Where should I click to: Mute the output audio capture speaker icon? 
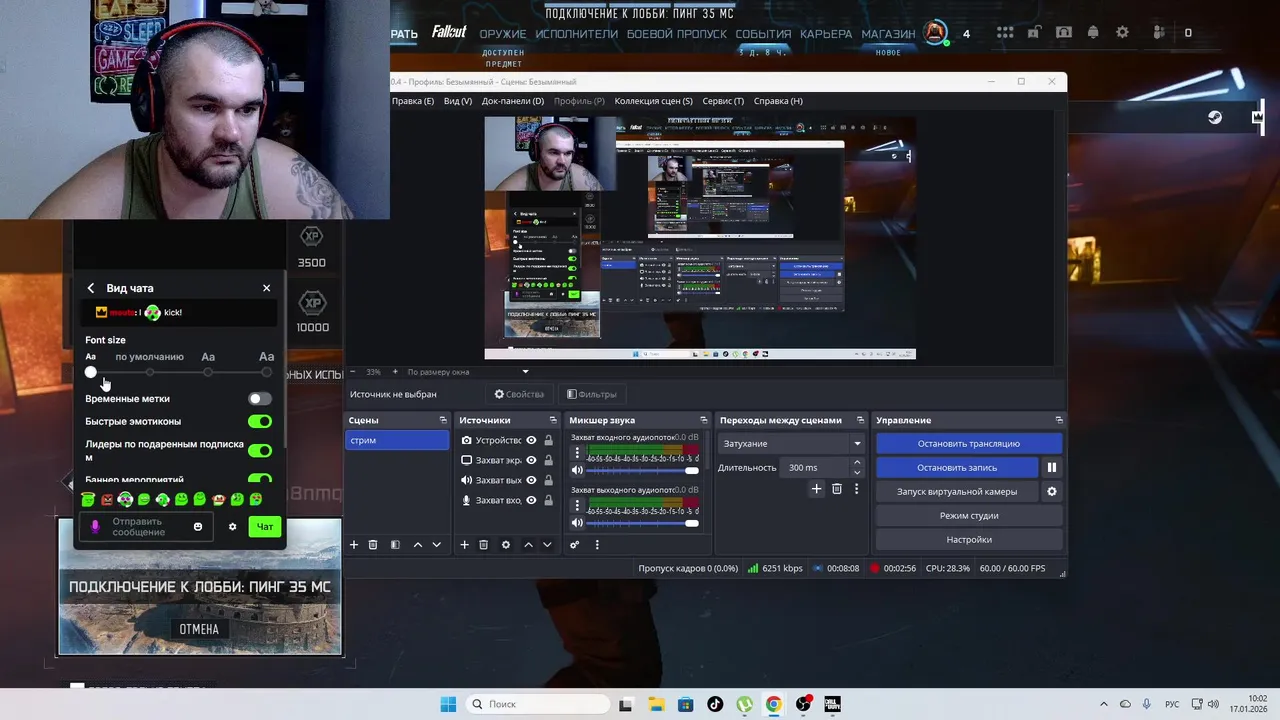coord(577,522)
